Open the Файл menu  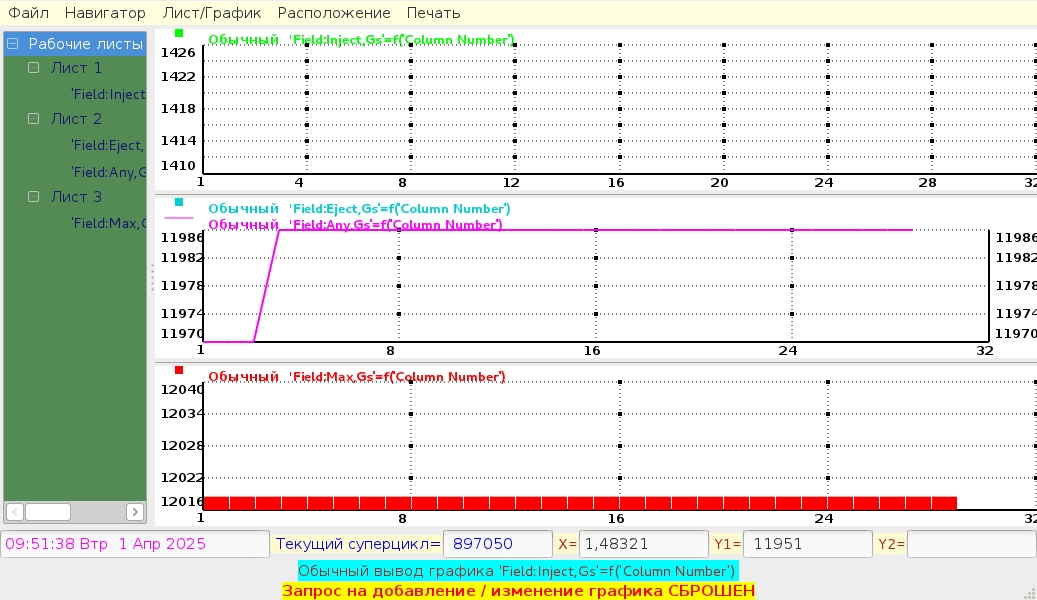(x=29, y=13)
